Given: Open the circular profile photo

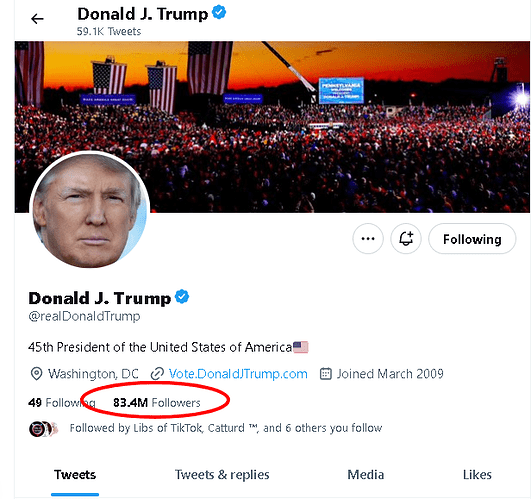Looking at the screenshot, I should pos(90,211).
